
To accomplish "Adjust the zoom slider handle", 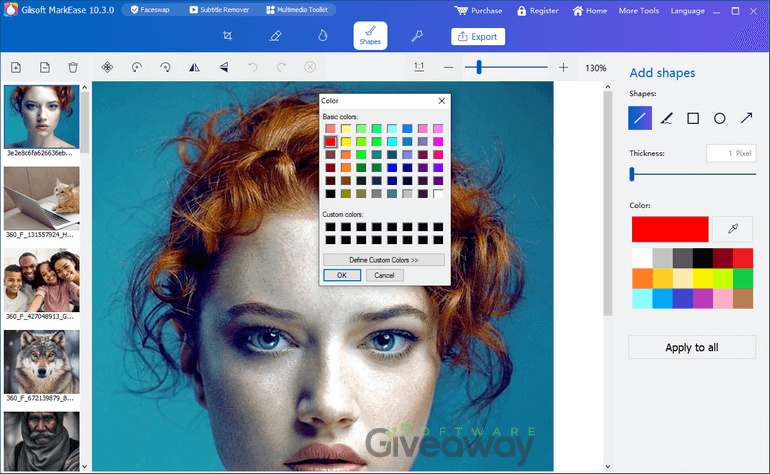I will coord(479,67).
